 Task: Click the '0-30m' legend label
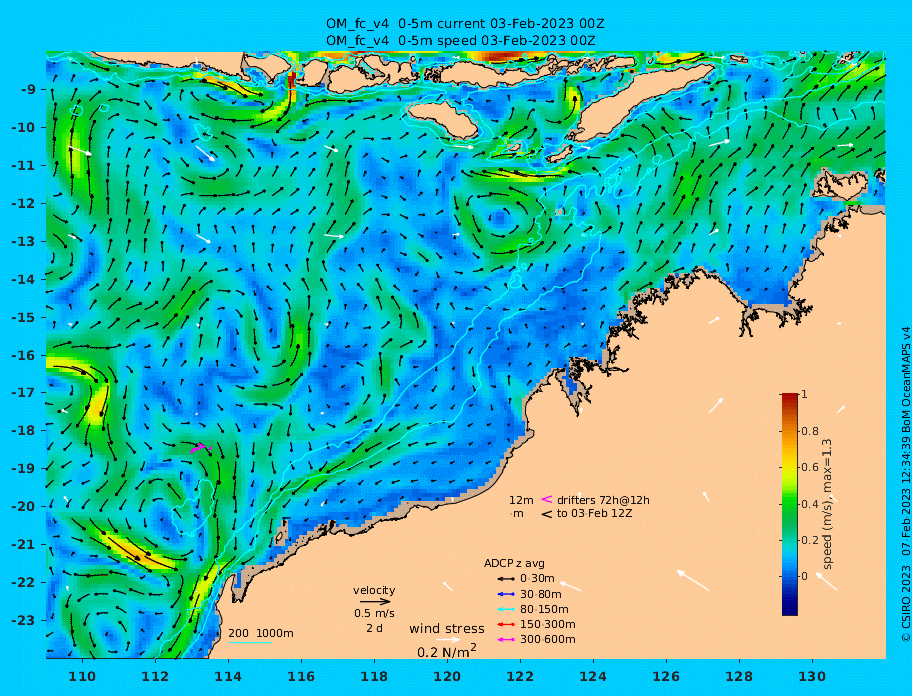click(537, 579)
